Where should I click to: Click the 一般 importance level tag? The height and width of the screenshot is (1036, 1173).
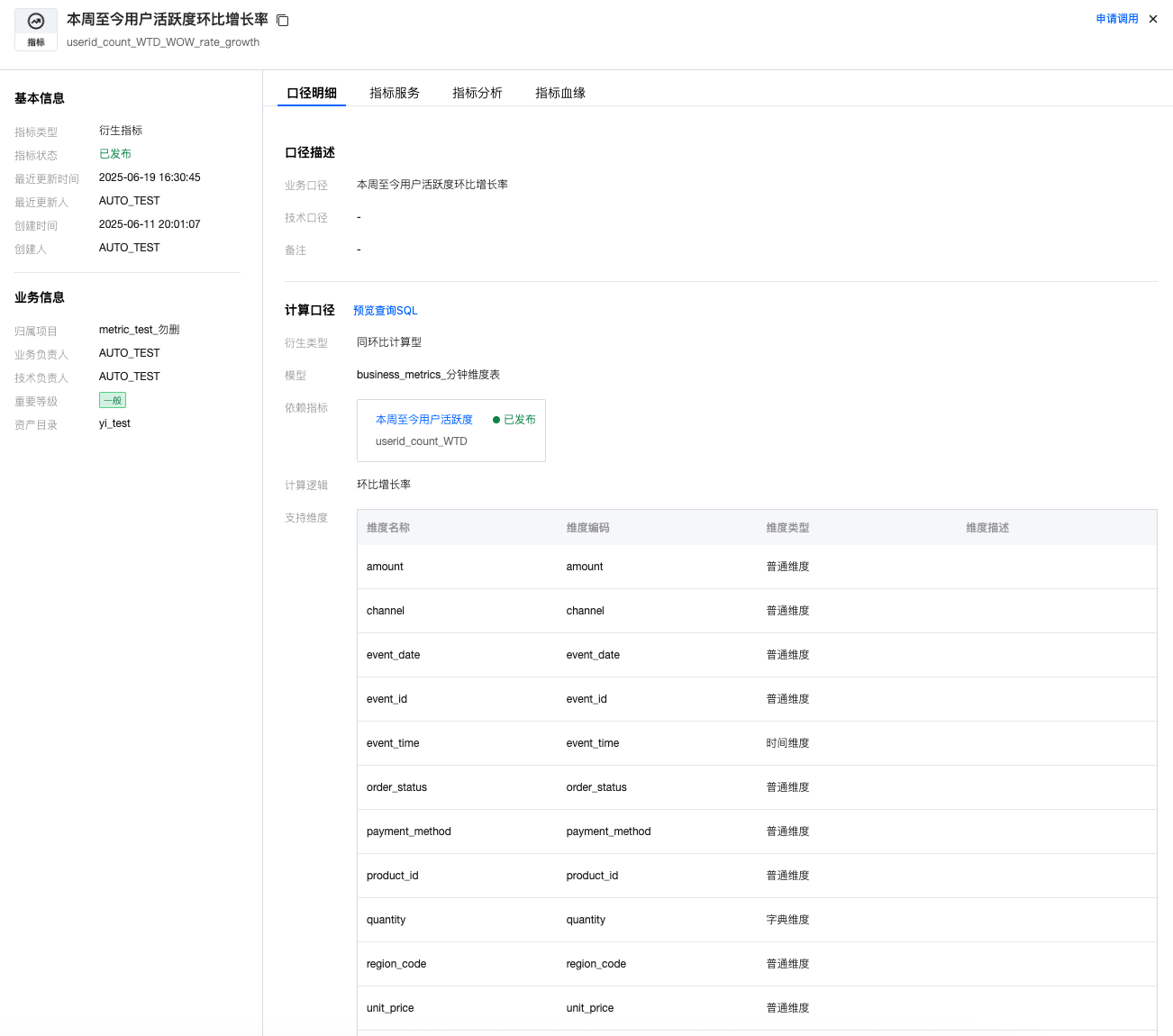coord(113,400)
